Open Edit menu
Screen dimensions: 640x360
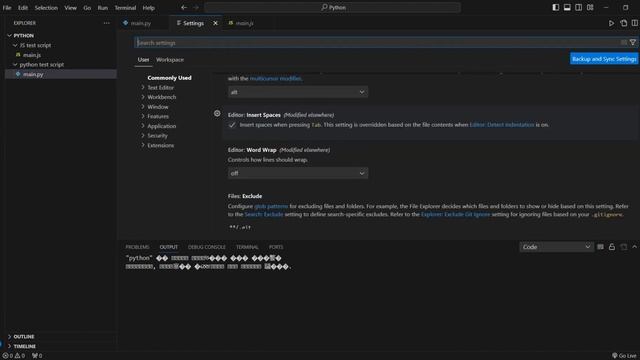[x=23, y=7]
